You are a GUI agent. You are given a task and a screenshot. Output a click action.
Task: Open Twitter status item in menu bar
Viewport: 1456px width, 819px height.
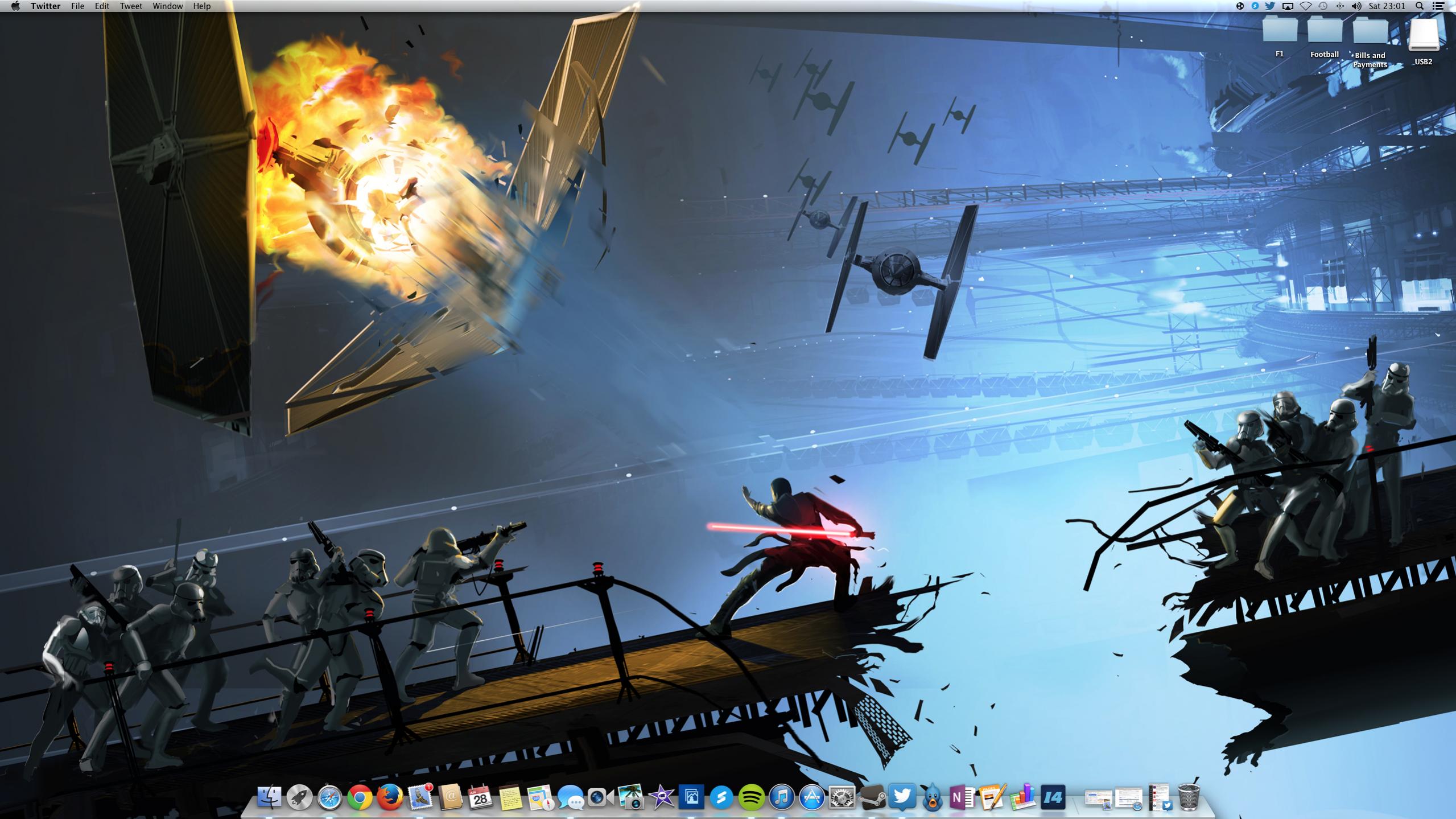point(1270,6)
